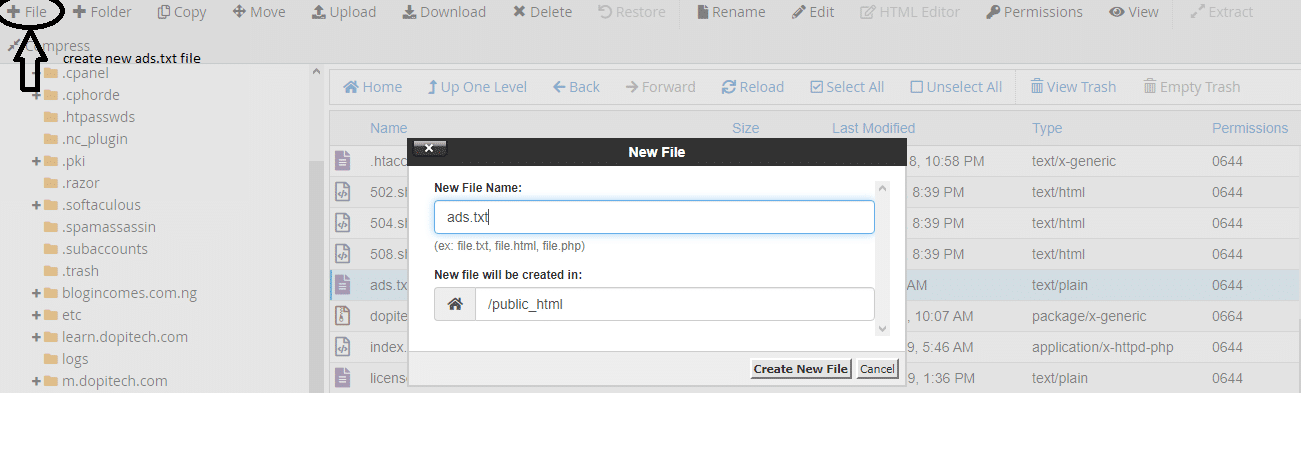This screenshot has height=460, width=1301.
Task: Click the Download toolbar button
Action: click(445, 12)
